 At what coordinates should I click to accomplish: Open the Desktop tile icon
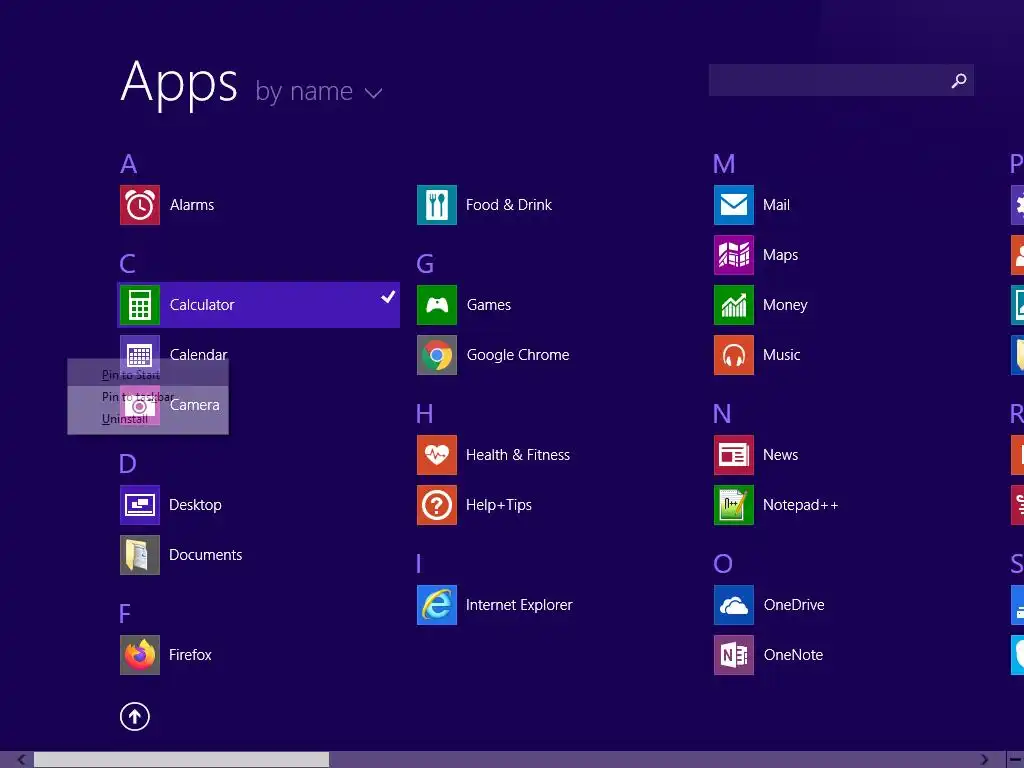coord(140,505)
